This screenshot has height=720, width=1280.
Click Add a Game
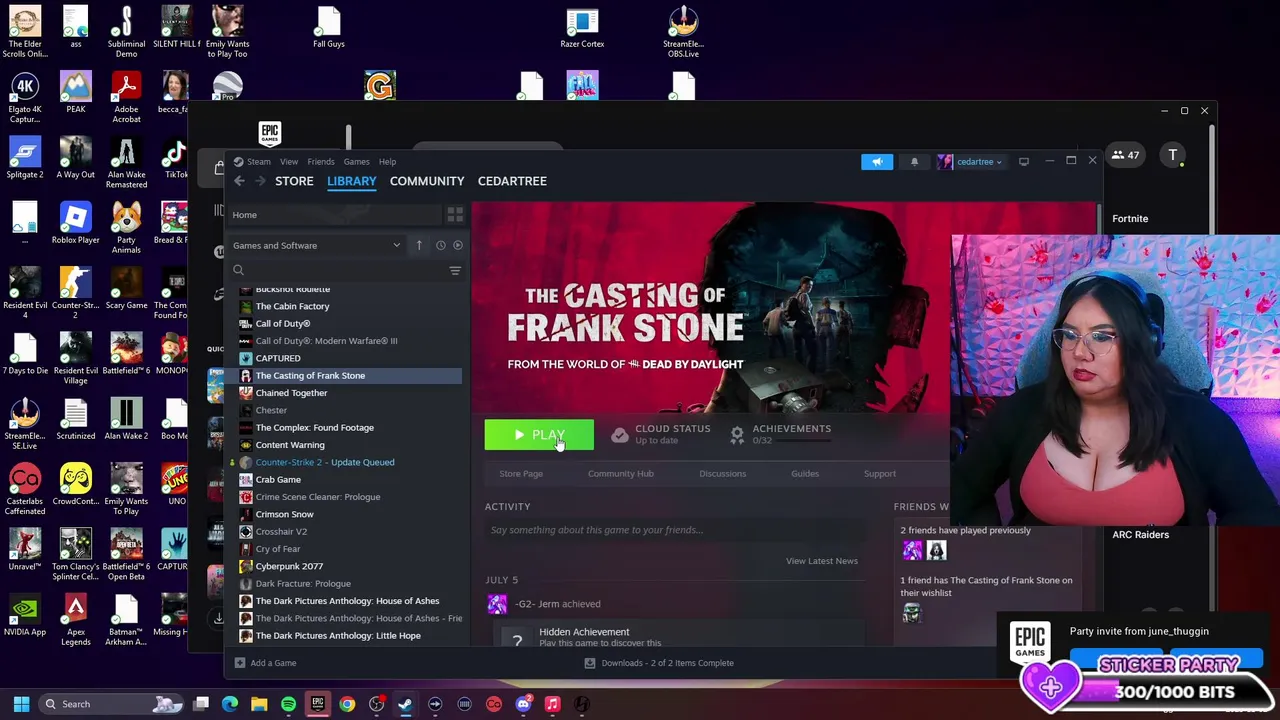click(265, 663)
